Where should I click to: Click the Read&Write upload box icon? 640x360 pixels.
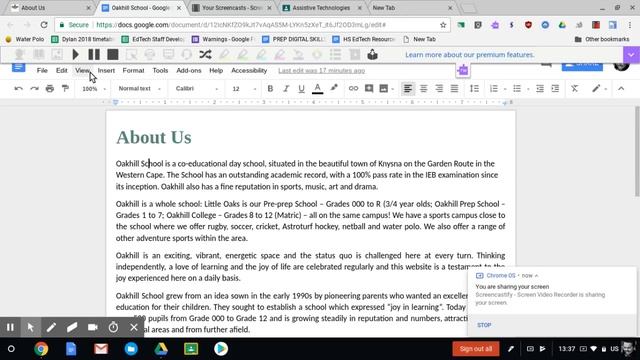click(x=372, y=54)
